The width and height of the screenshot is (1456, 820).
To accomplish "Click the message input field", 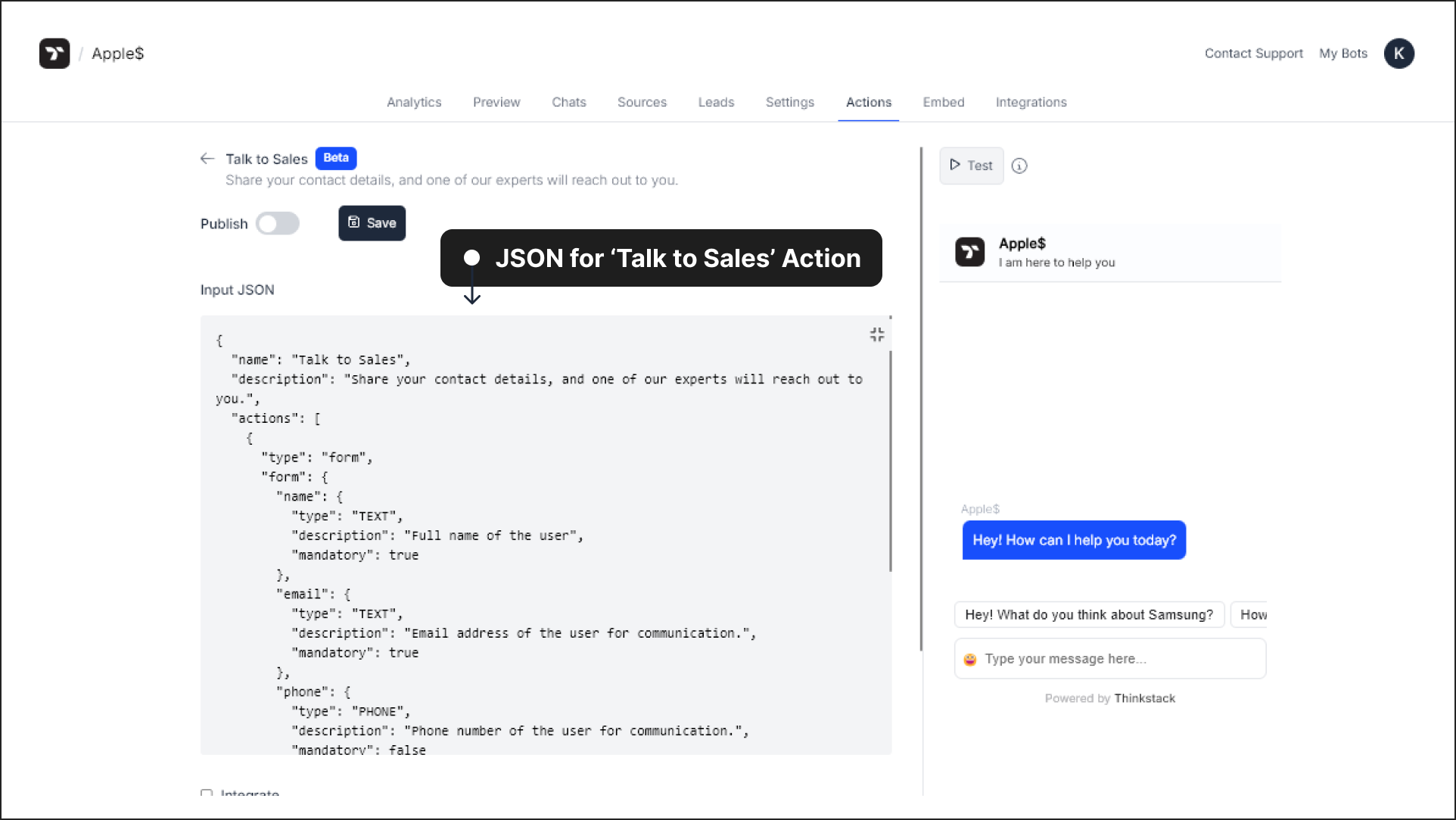I will point(1110,659).
